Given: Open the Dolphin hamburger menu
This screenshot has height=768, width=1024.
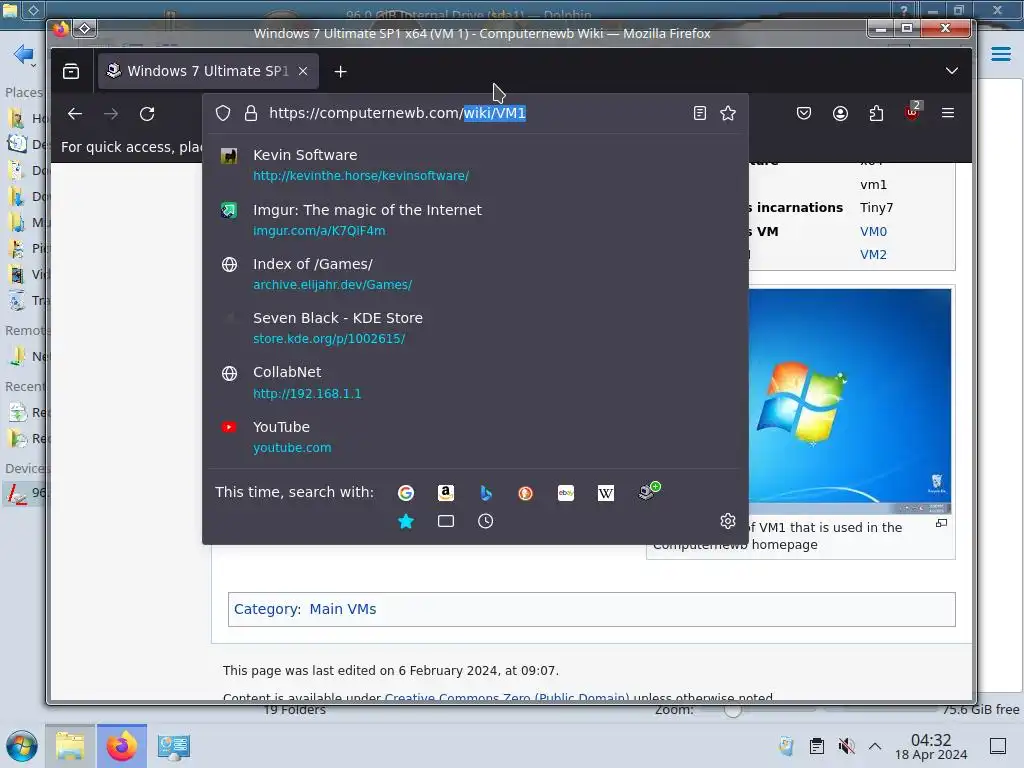Looking at the screenshot, I should (1000, 54).
